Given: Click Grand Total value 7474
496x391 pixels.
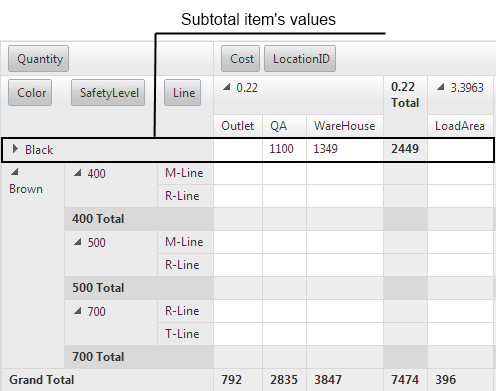Looking at the screenshot, I should pyautogui.click(x=405, y=380).
